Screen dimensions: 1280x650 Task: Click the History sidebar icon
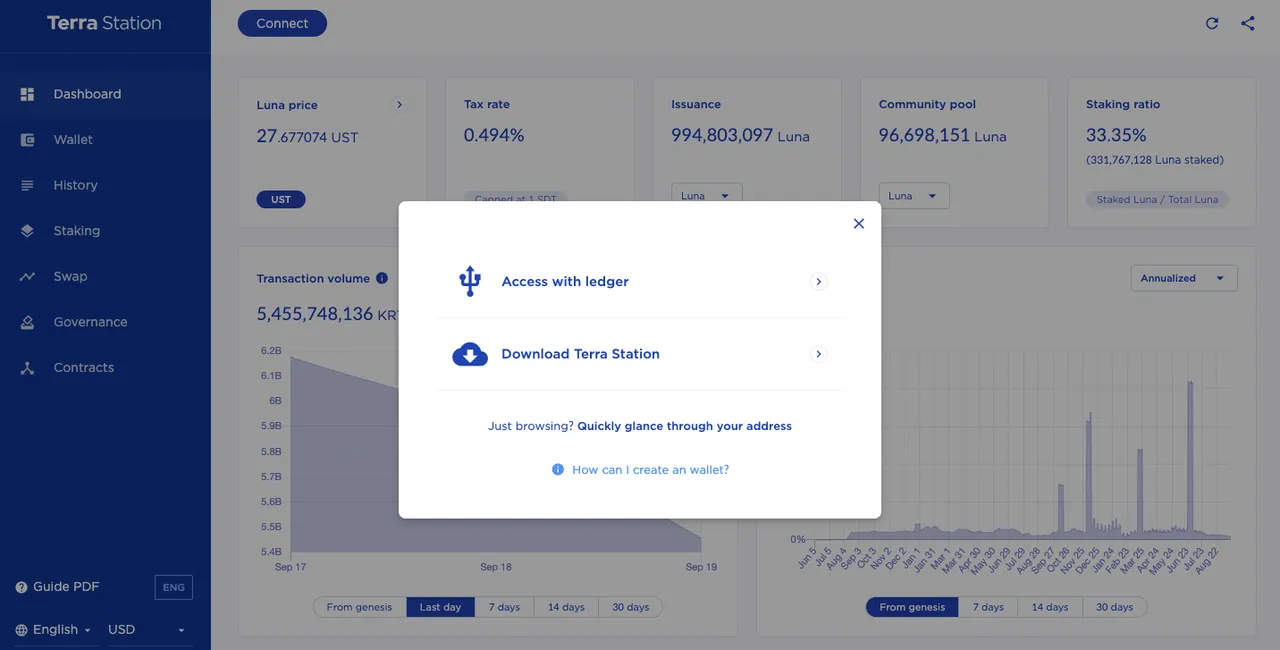pyautogui.click(x=28, y=185)
